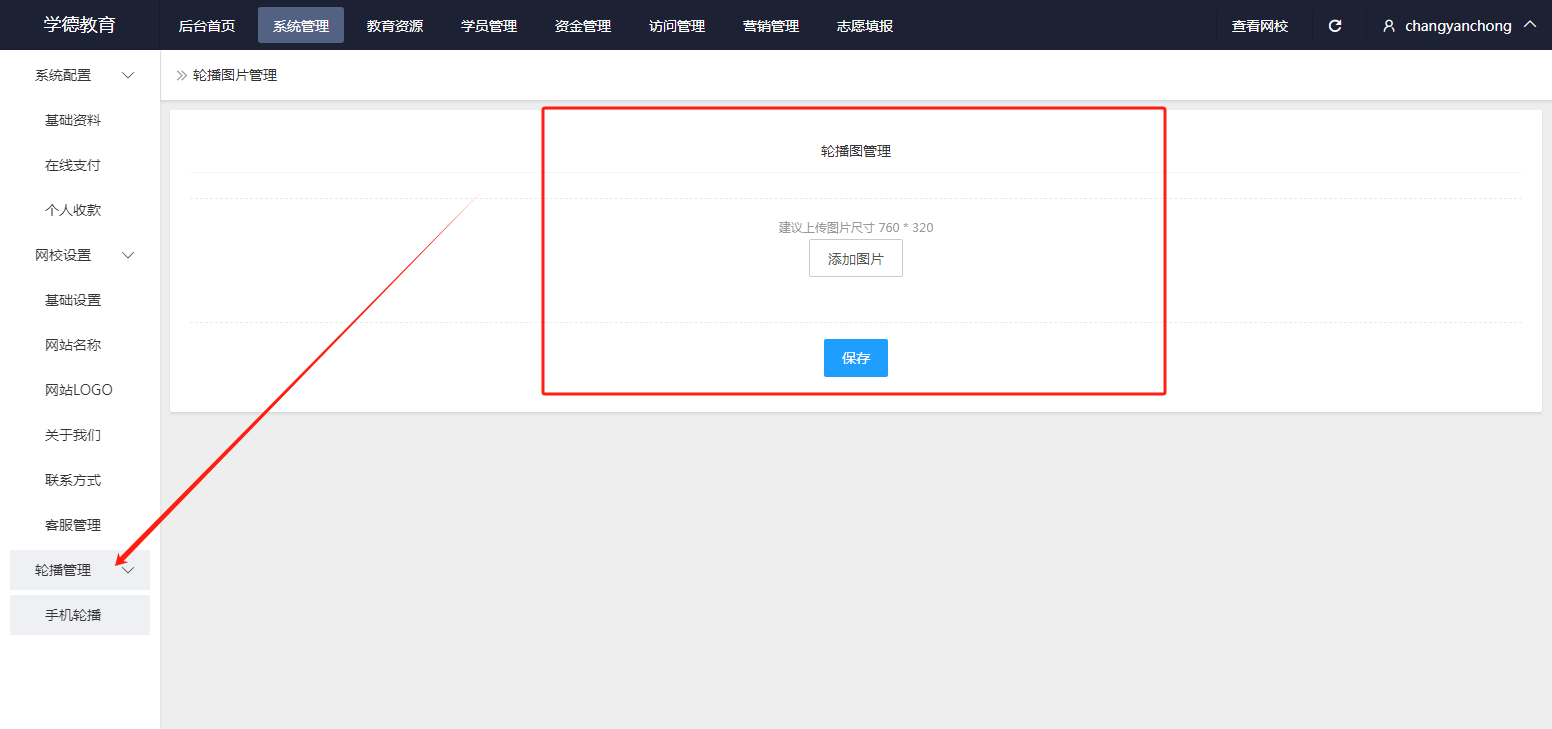Open 网站LOGO sidebar item
1552x729 pixels.
click(80, 390)
